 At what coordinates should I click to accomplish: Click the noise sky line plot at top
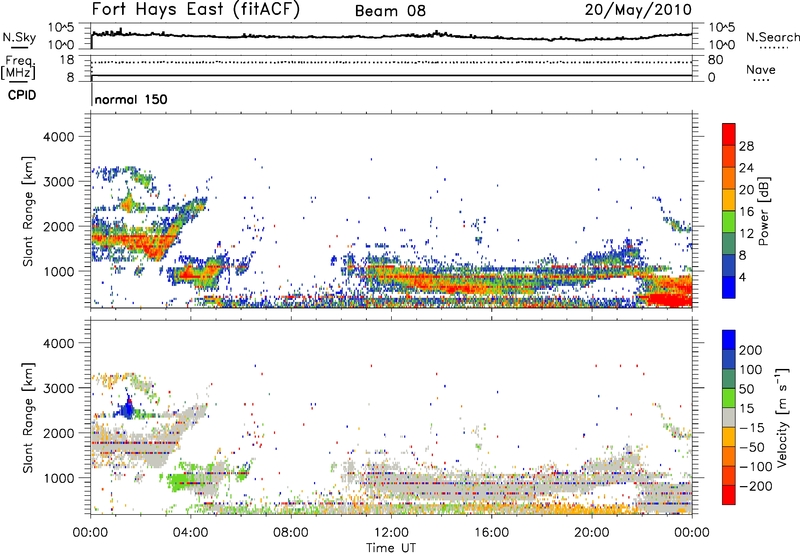coord(391,36)
